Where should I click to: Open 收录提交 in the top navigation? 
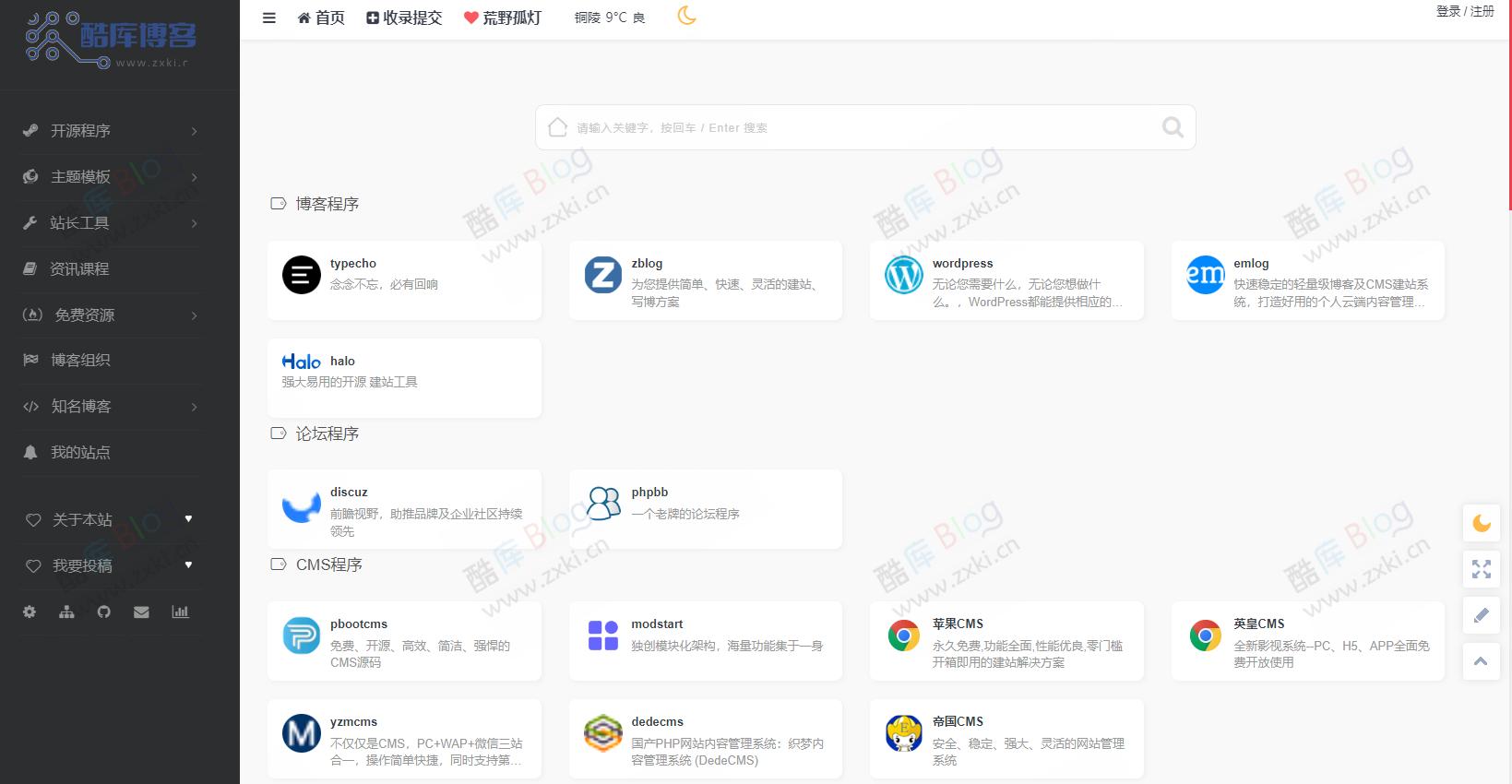pyautogui.click(x=404, y=18)
